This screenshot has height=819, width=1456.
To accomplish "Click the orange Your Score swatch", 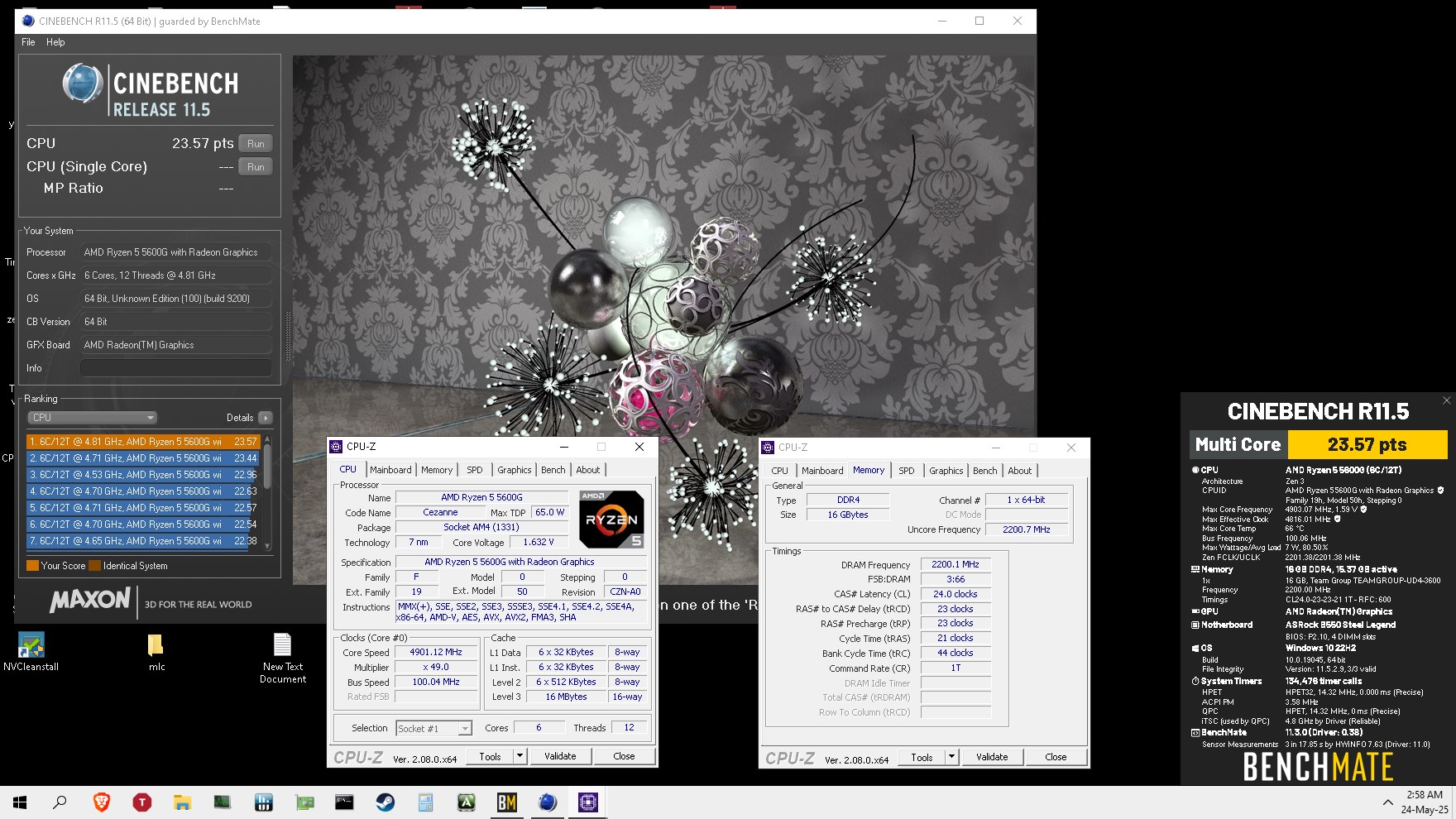I will coord(32,566).
